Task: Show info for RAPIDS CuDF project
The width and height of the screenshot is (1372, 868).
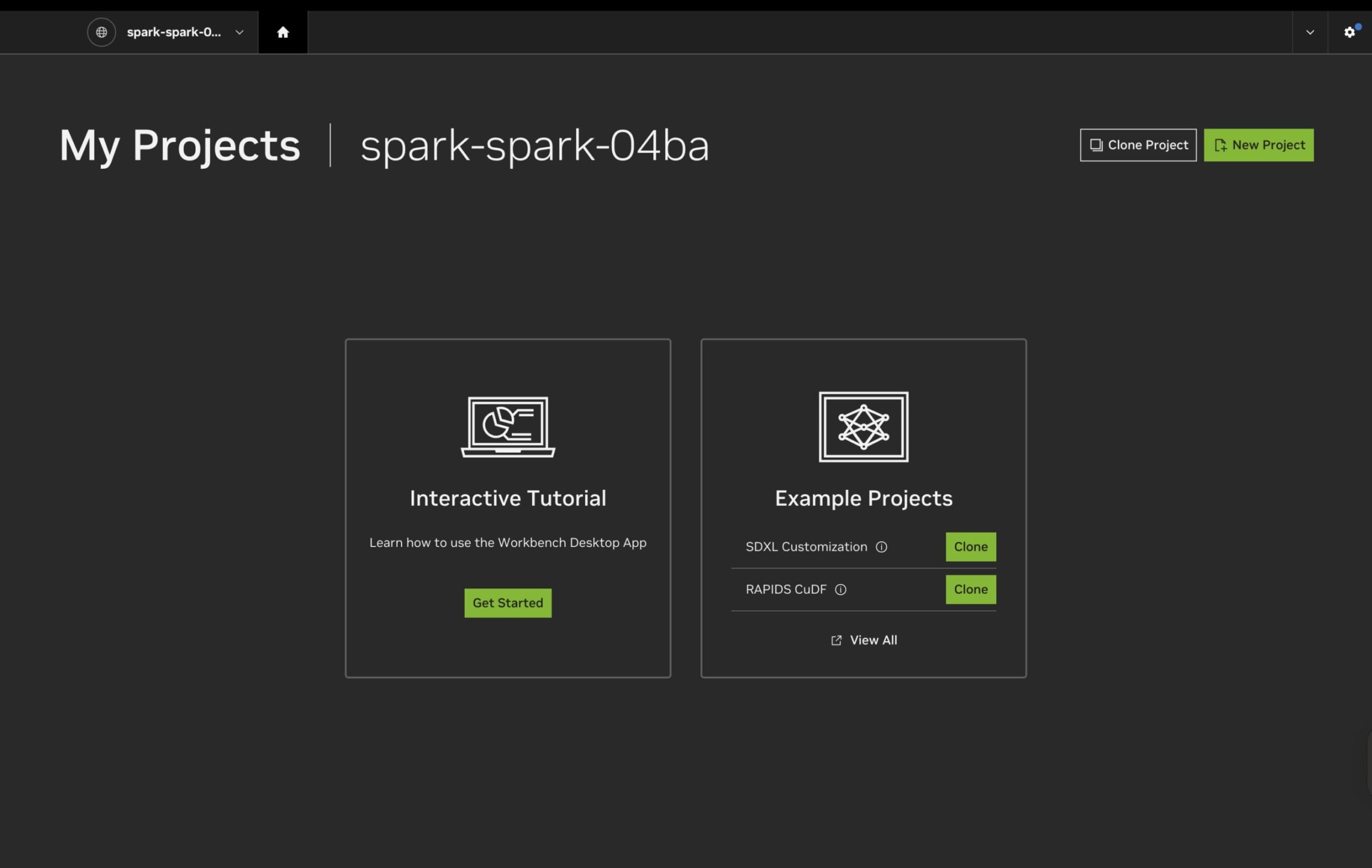Action: click(840, 589)
